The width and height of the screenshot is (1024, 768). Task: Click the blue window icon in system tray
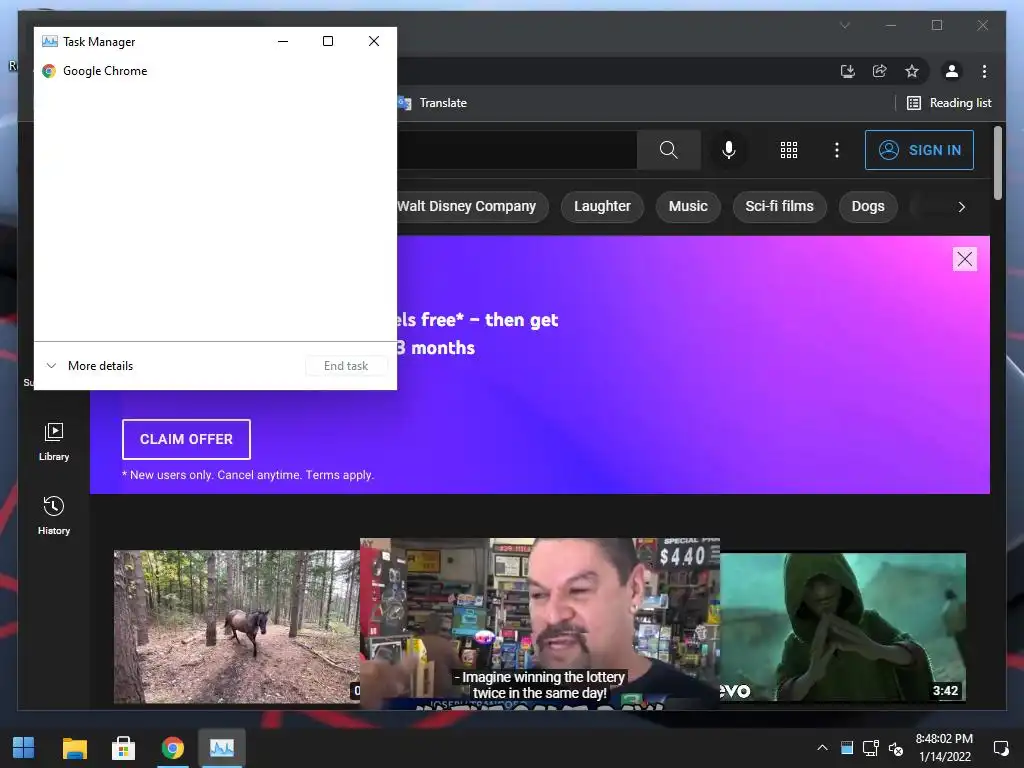(847, 748)
